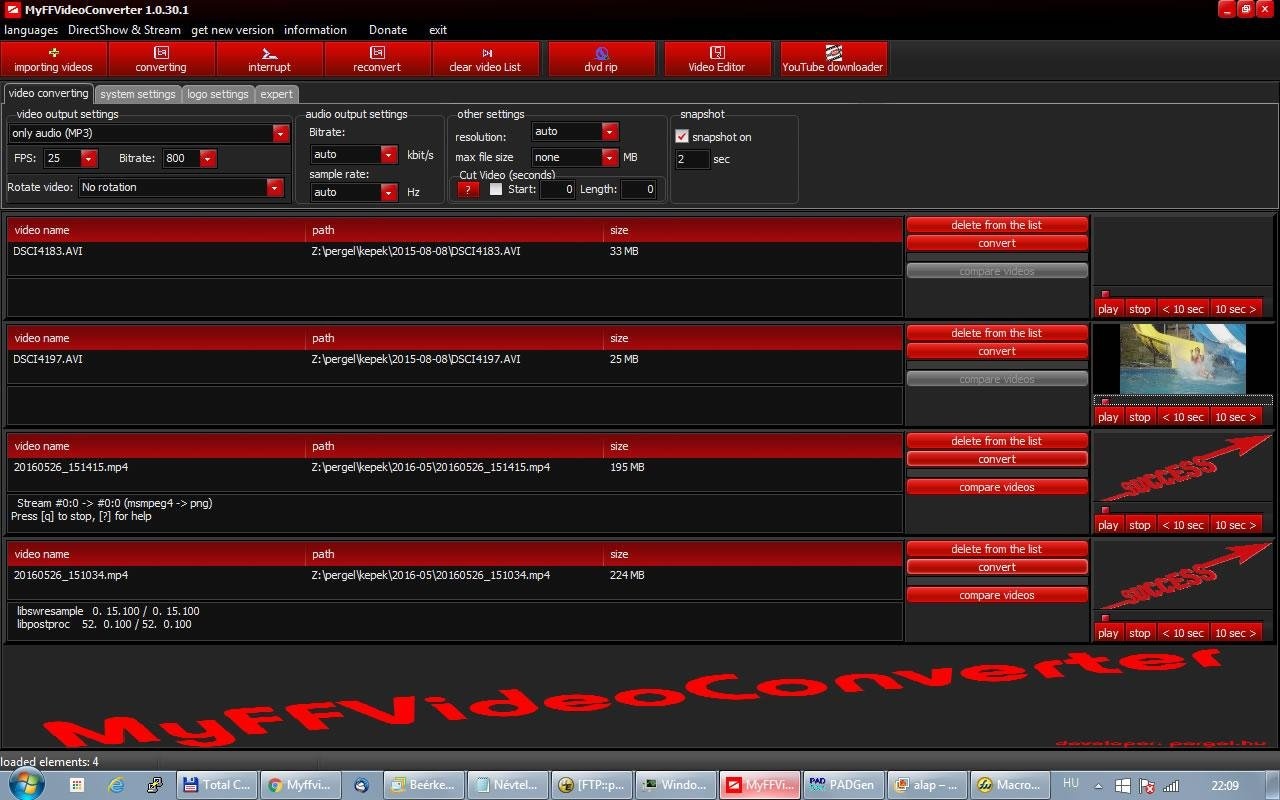Click the snapshot seconds field

click(692, 159)
